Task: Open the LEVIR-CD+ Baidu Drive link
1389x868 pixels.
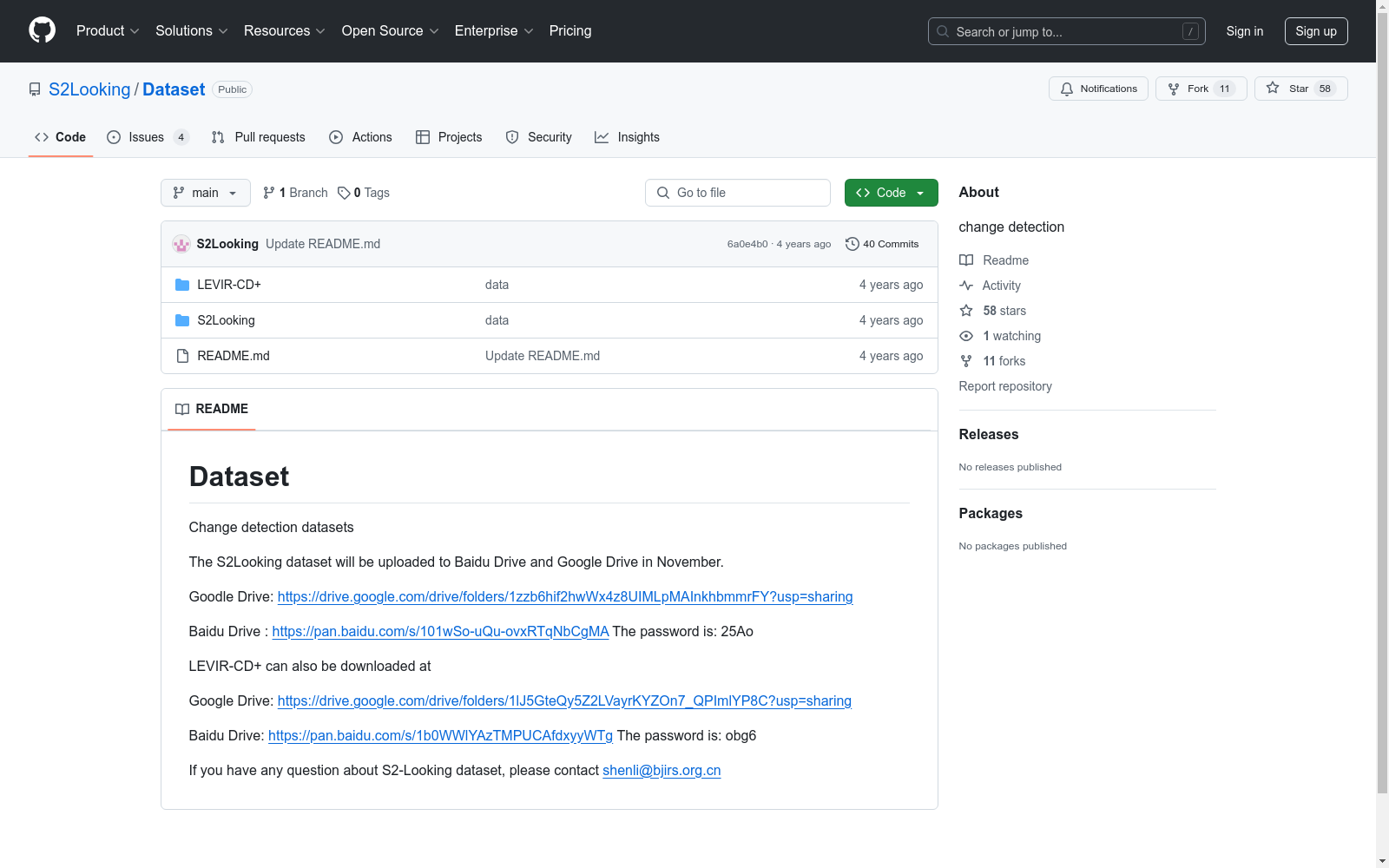Action: 440,736
